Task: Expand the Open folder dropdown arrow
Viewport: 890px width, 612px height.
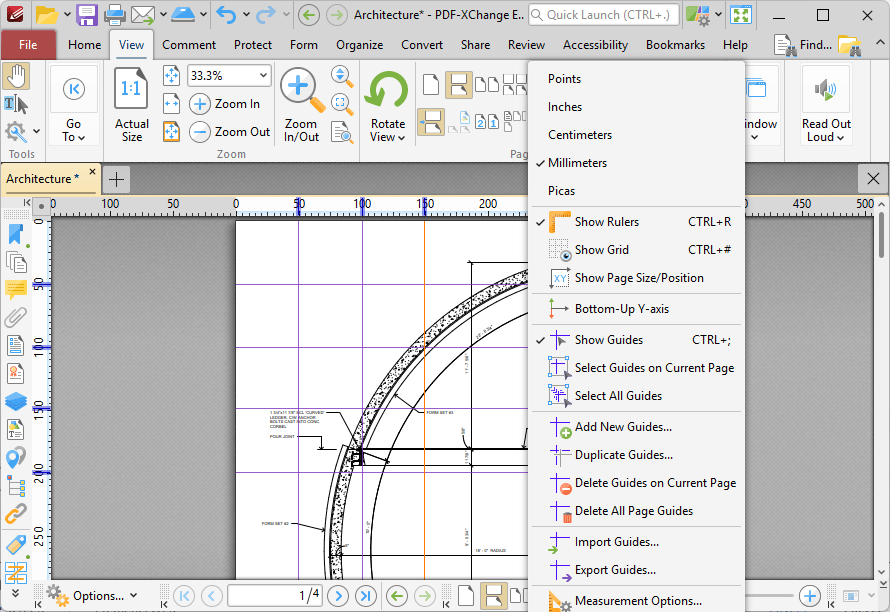Action: pyautogui.click(x=66, y=14)
